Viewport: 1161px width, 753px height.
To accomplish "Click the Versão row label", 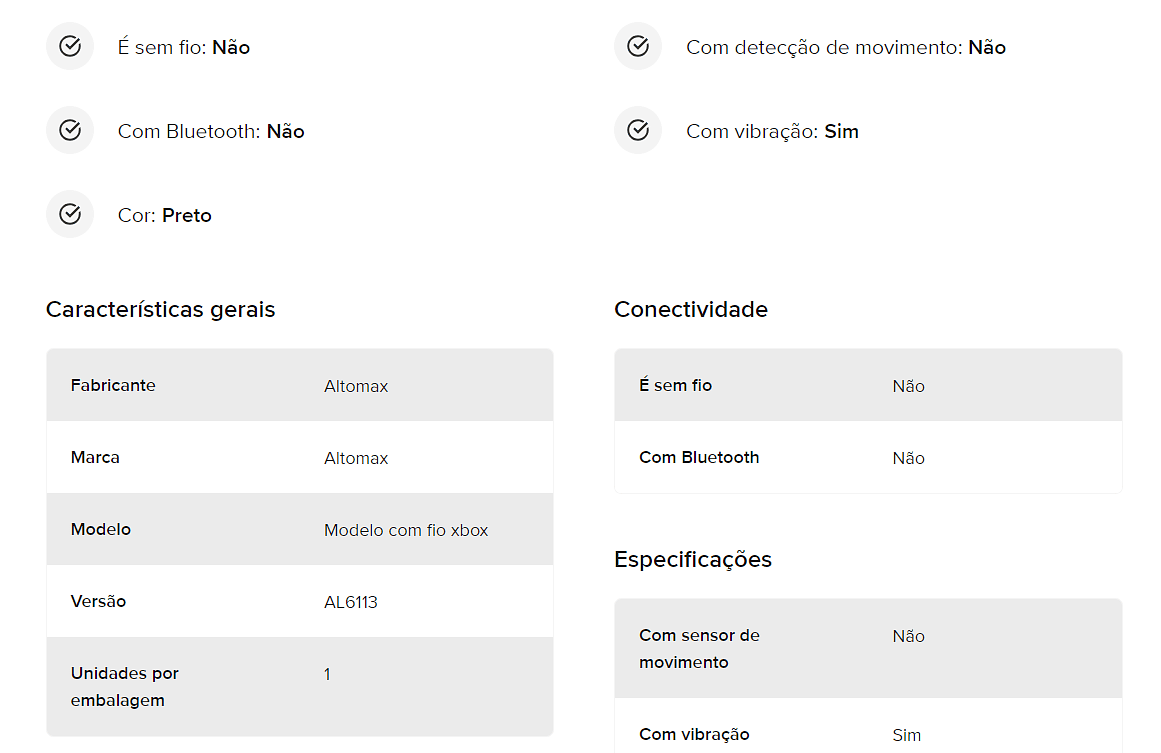I will tap(98, 601).
